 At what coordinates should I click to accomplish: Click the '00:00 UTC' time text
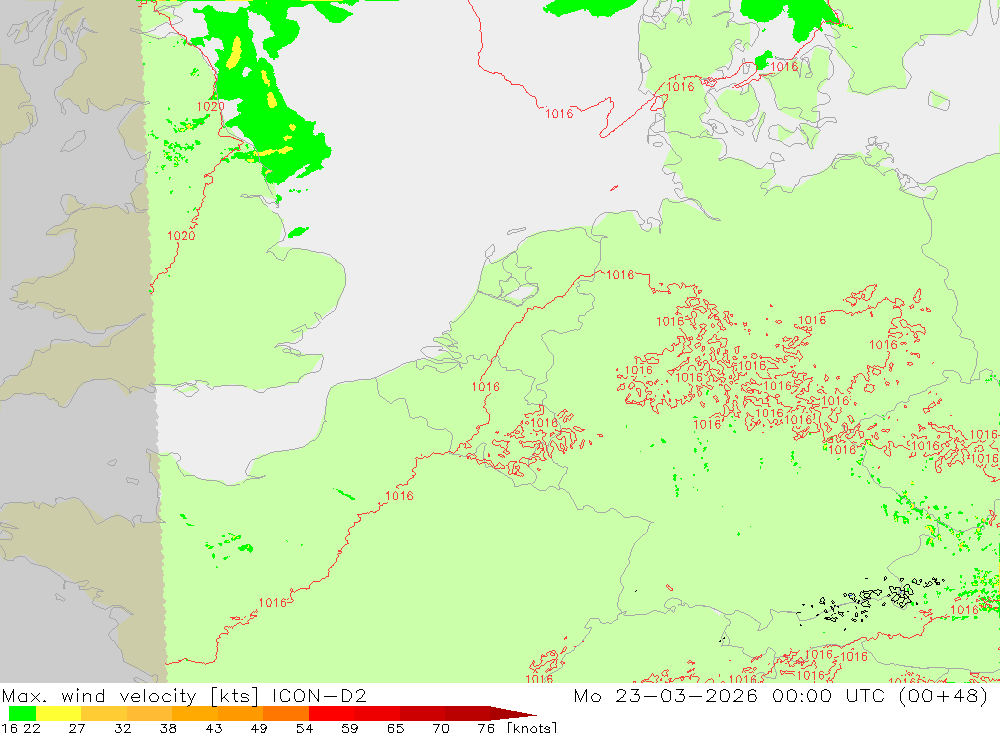tap(828, 695)
